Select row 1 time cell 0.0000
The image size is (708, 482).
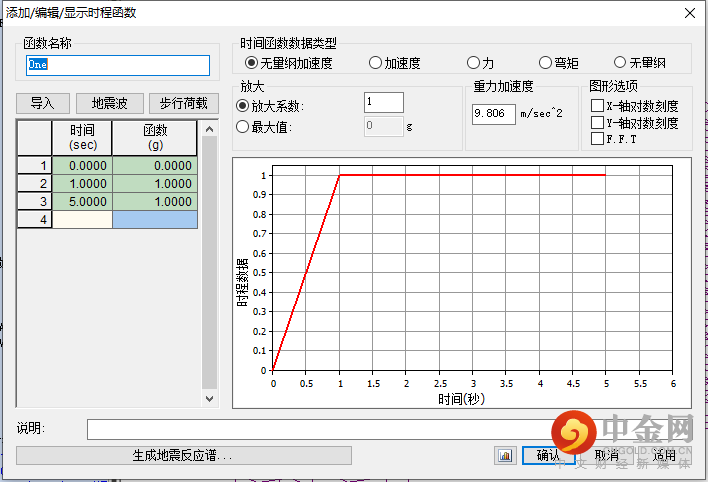tap(82, 165)
